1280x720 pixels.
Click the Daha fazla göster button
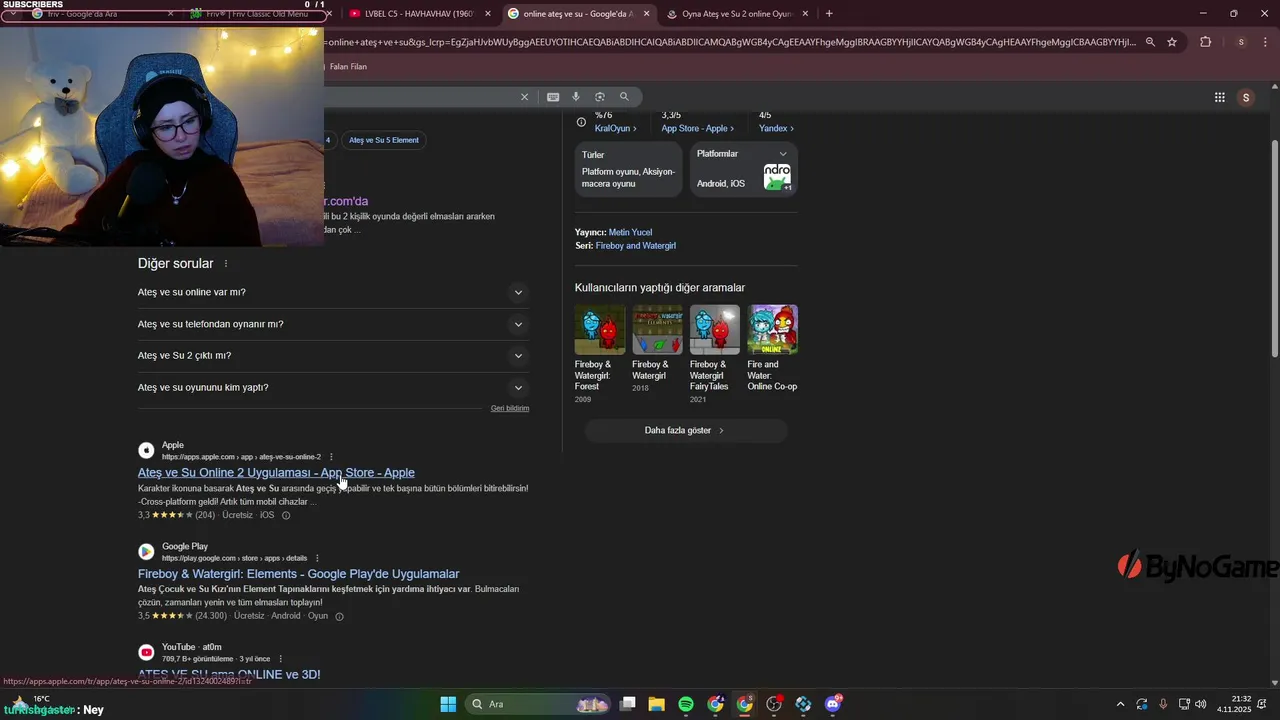[686, 431]
